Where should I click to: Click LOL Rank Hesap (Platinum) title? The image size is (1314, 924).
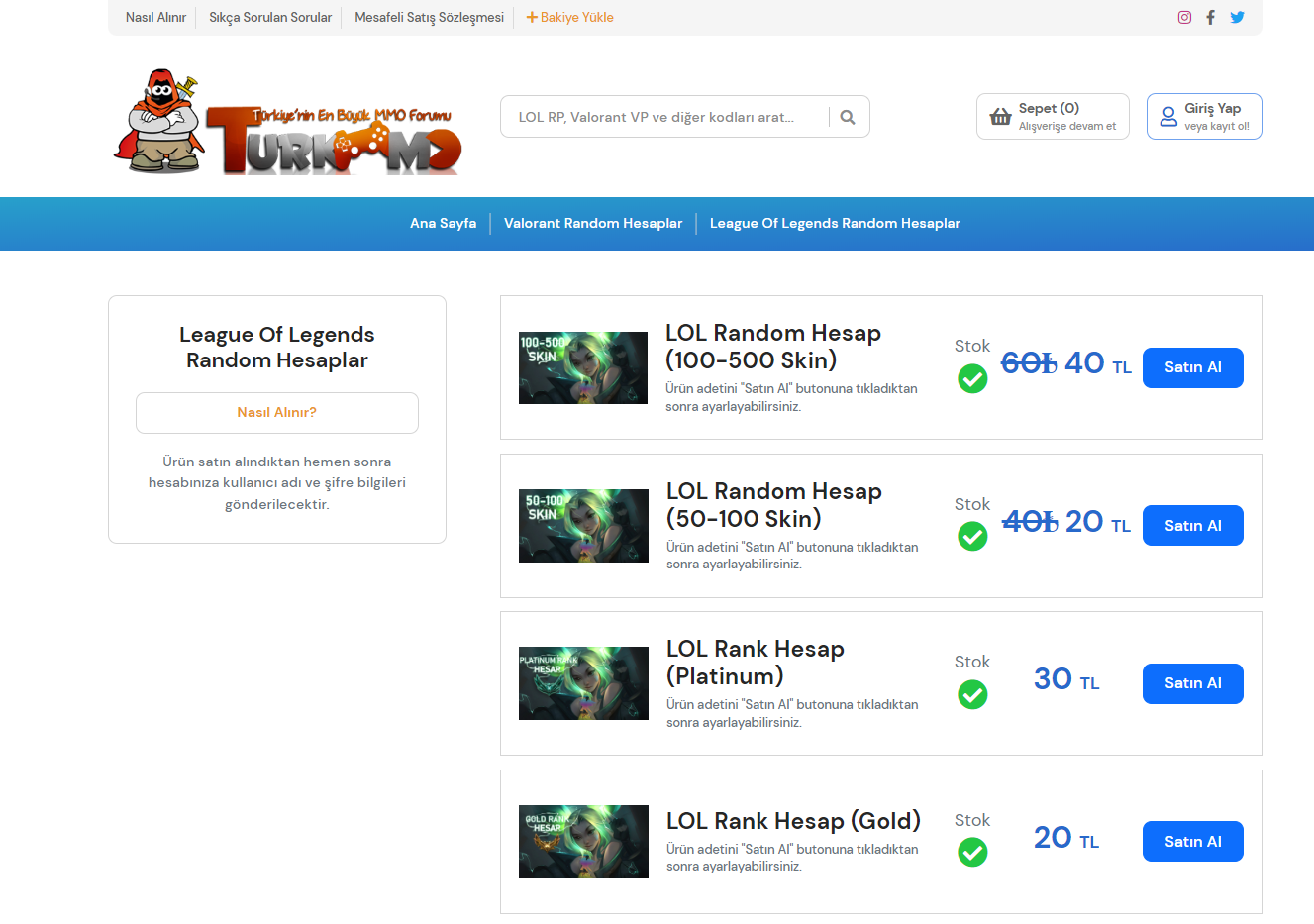coord(756,663)
